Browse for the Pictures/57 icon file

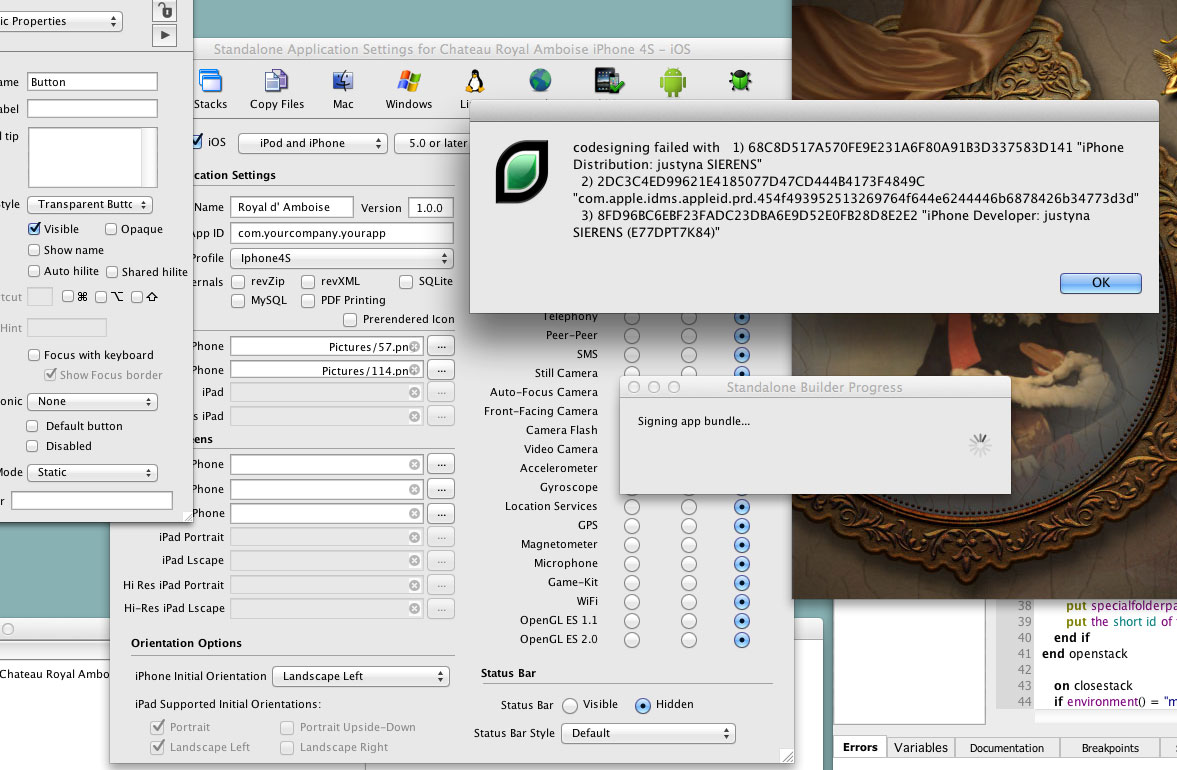tap(441, 346)
